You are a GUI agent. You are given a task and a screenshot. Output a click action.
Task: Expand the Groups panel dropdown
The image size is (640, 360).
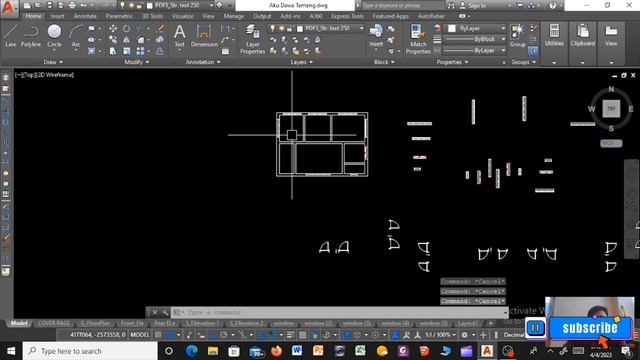523,62
